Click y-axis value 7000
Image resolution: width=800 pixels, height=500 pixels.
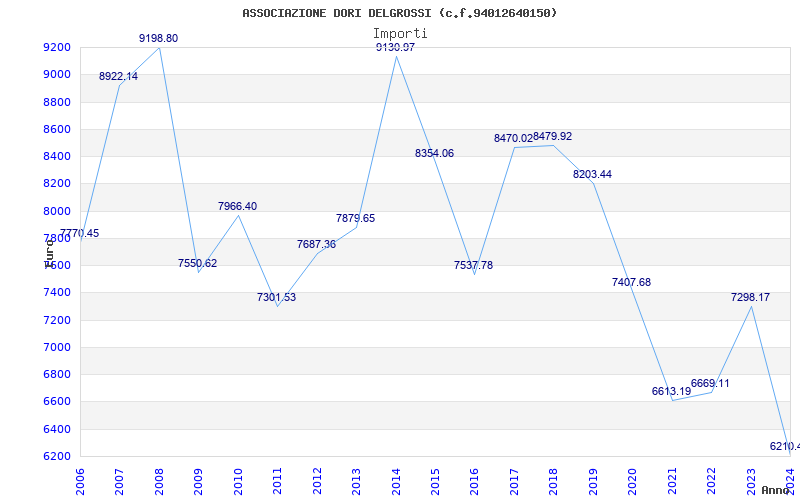coord(57,347)
